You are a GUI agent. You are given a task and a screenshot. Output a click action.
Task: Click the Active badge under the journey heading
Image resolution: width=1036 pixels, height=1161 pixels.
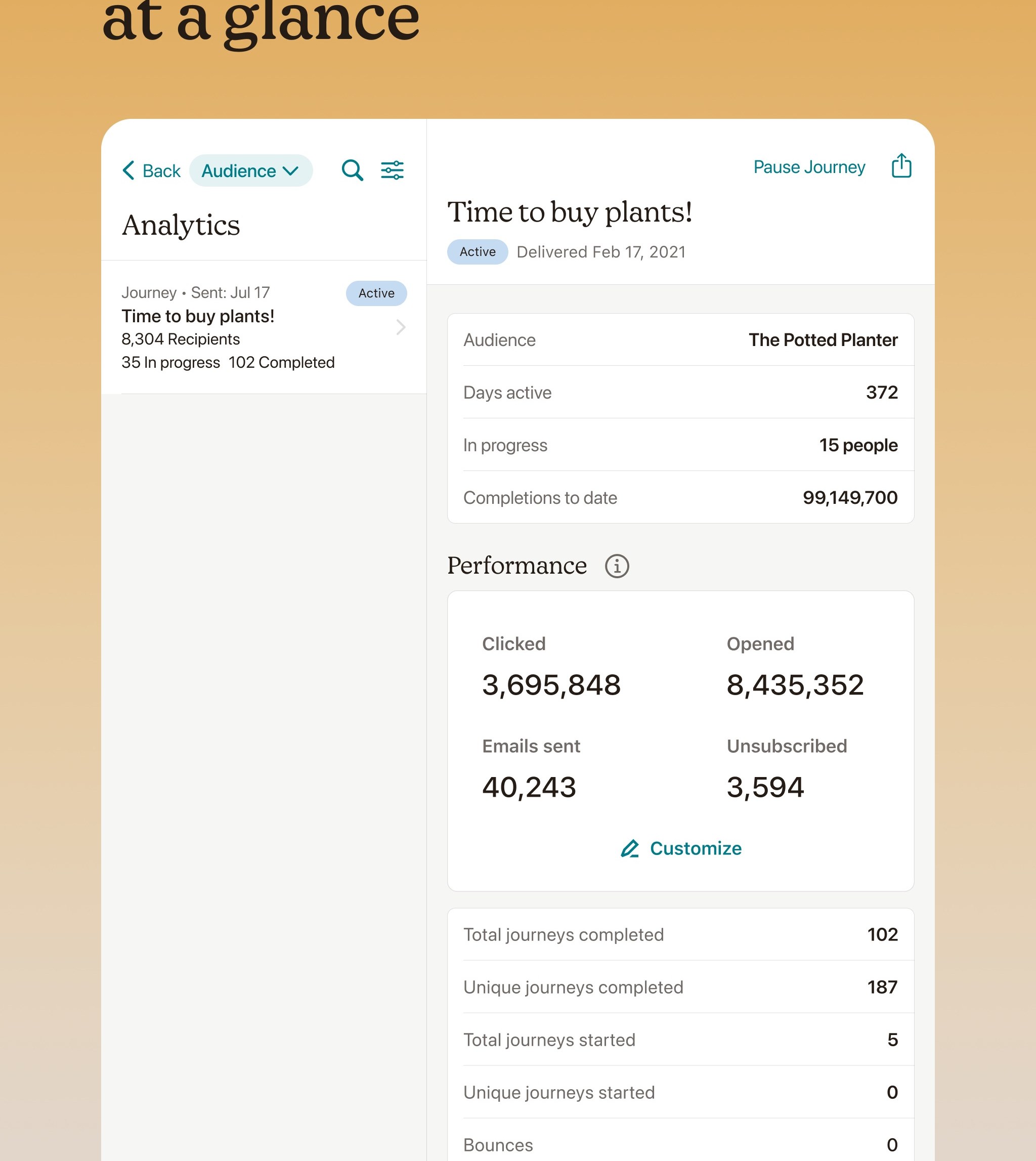point(478,251)
